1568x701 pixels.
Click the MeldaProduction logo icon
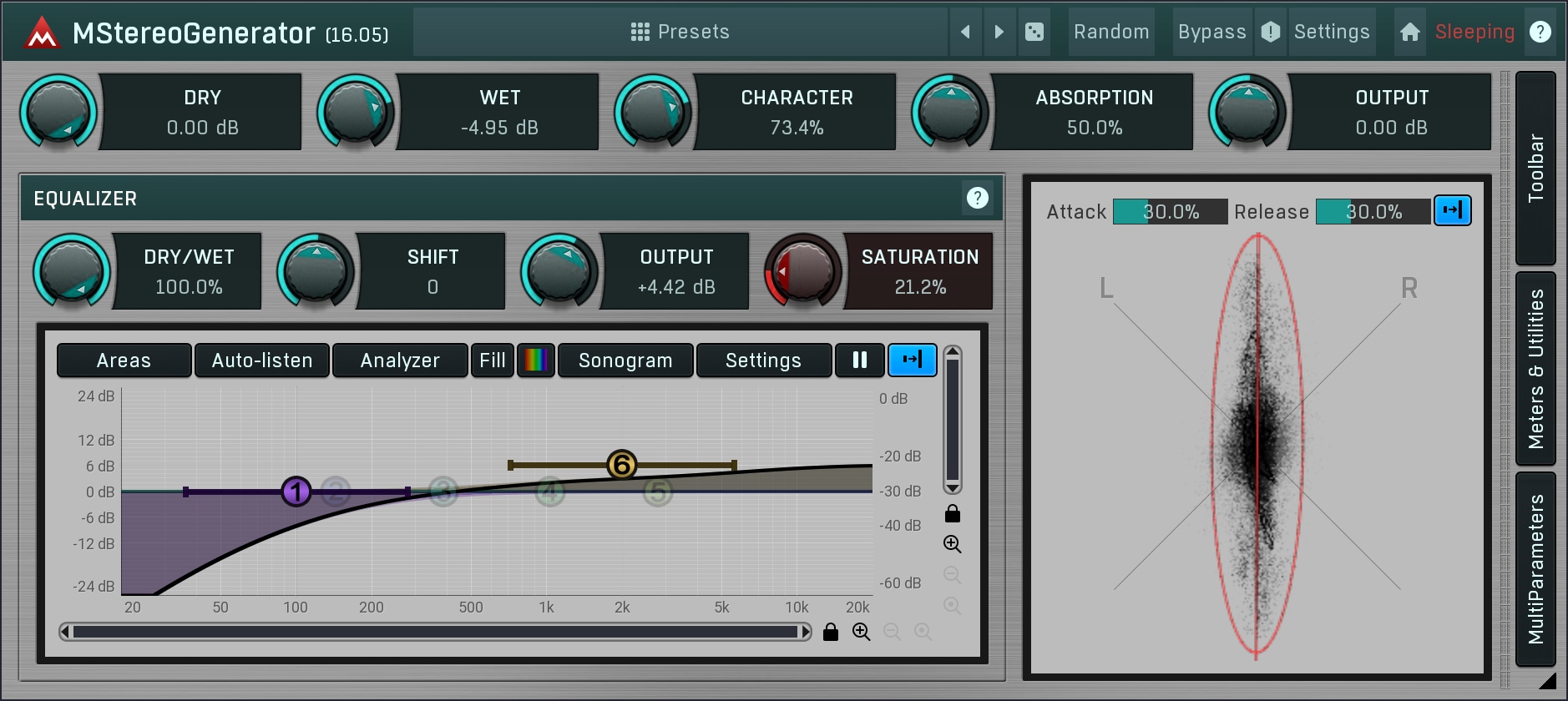(x=42, y=33)
